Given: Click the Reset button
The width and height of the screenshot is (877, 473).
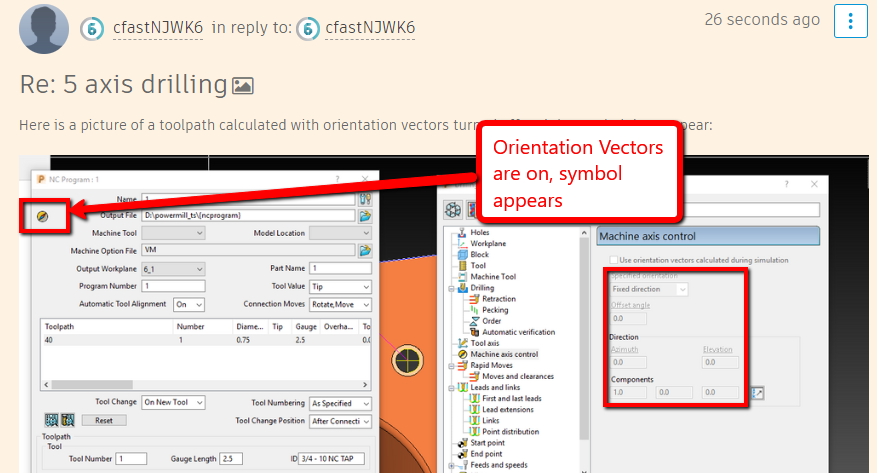Looking at the screenshot, I should tap(104, 420).
